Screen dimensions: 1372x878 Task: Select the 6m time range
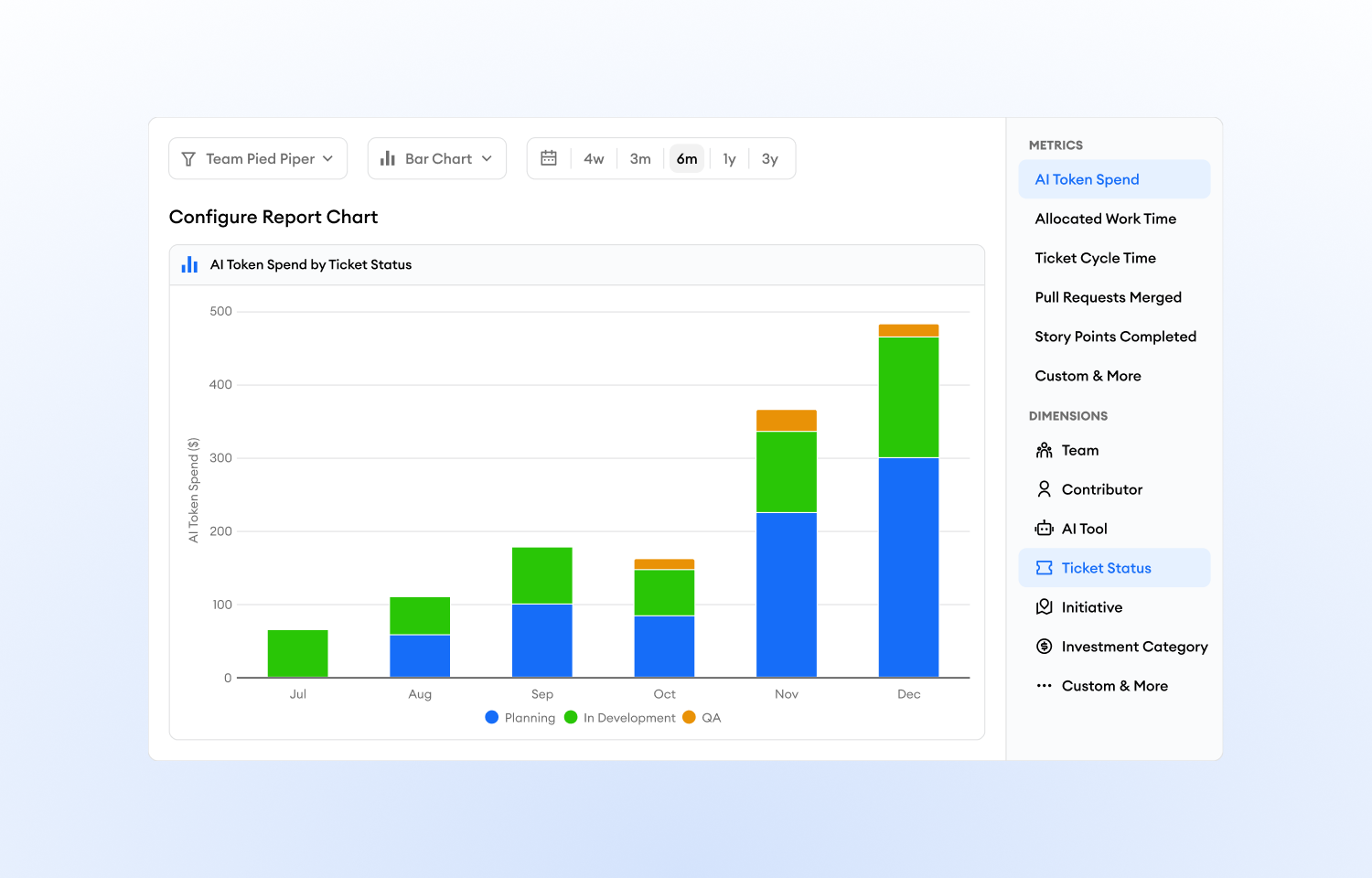coord(687,159)
